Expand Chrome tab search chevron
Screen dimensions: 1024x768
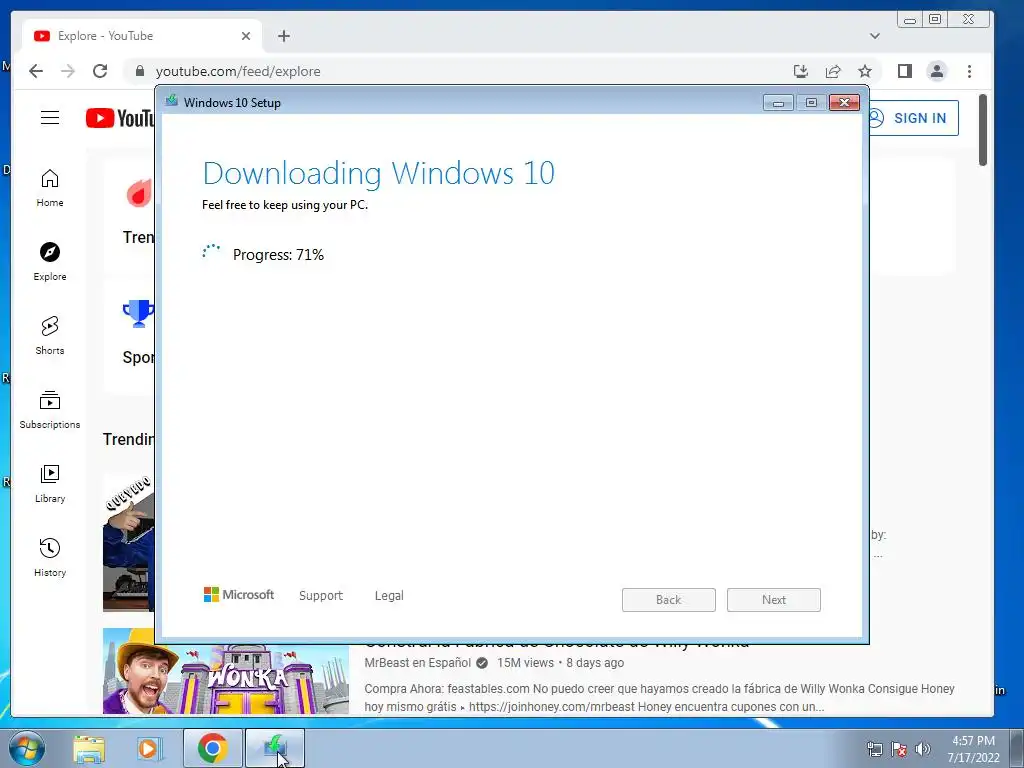click(874, 36)
